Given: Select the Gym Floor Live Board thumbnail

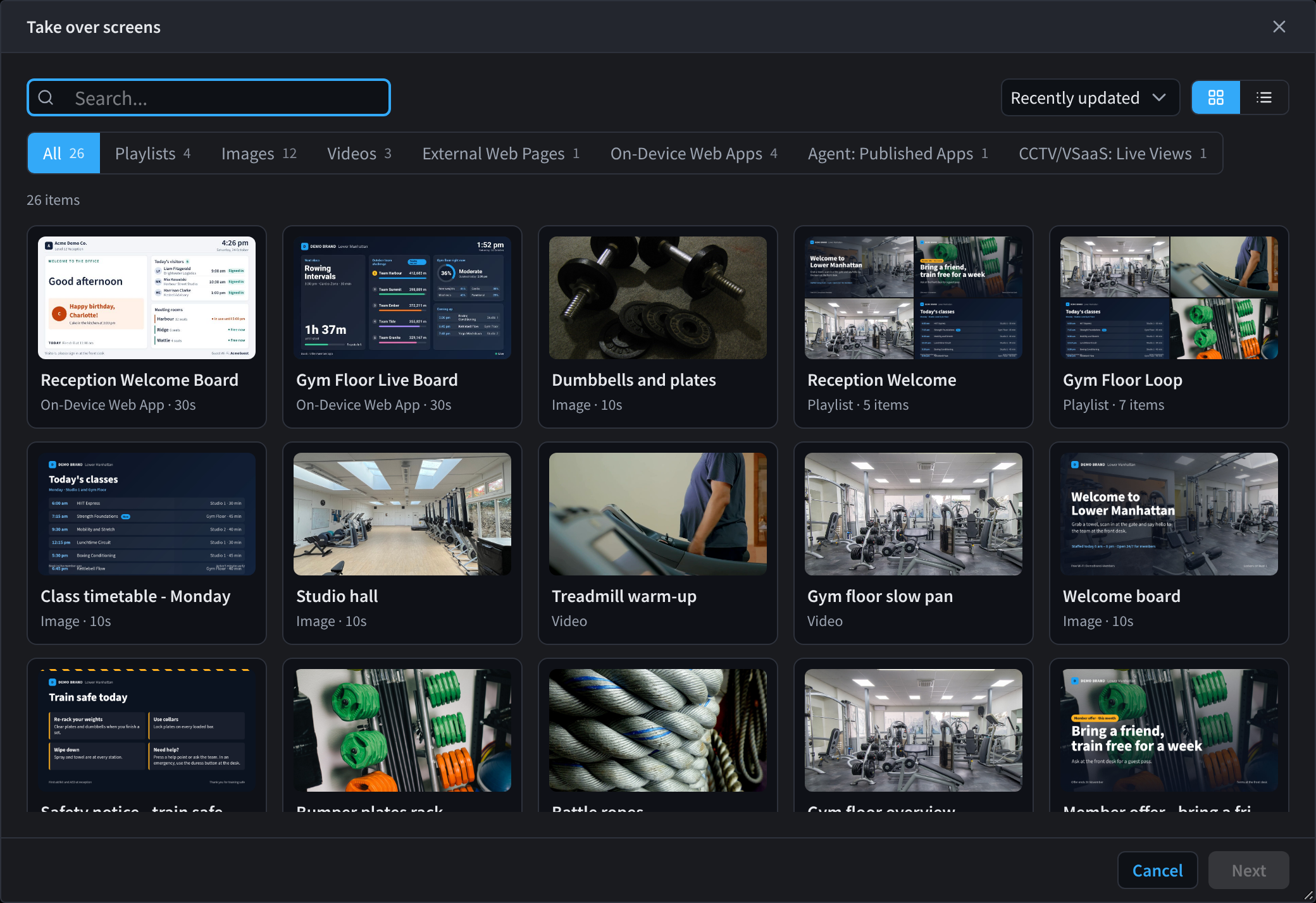Looking at the screenshot, I should tap(402, 298).
